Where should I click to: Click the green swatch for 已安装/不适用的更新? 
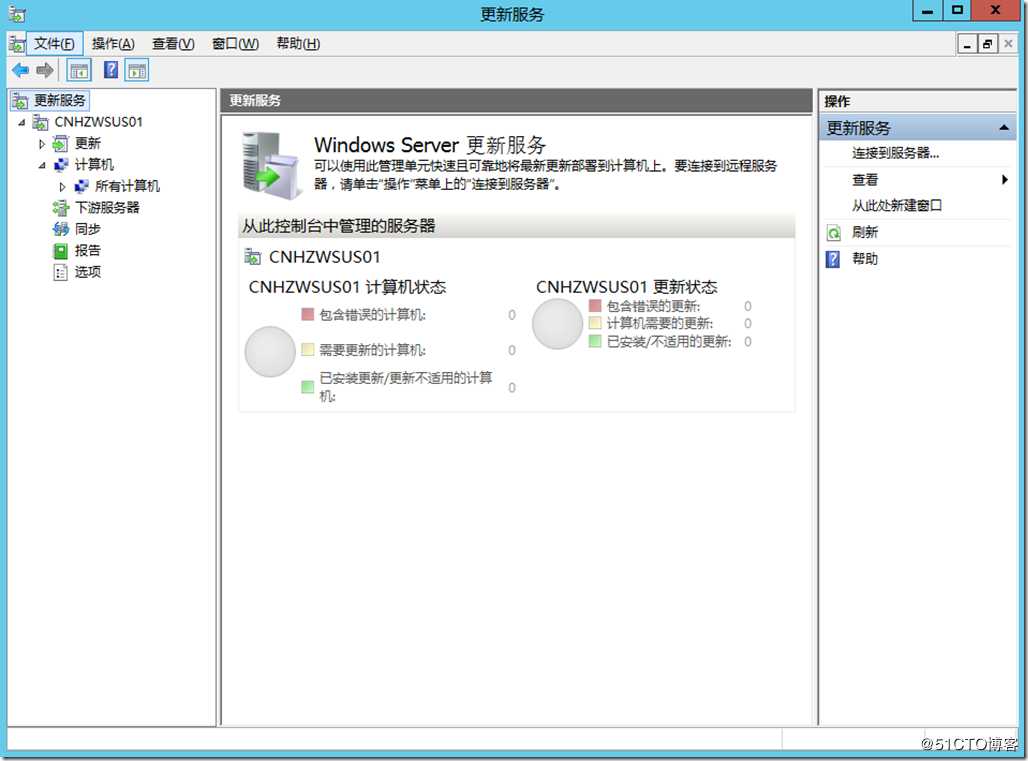tap(595, 341)
